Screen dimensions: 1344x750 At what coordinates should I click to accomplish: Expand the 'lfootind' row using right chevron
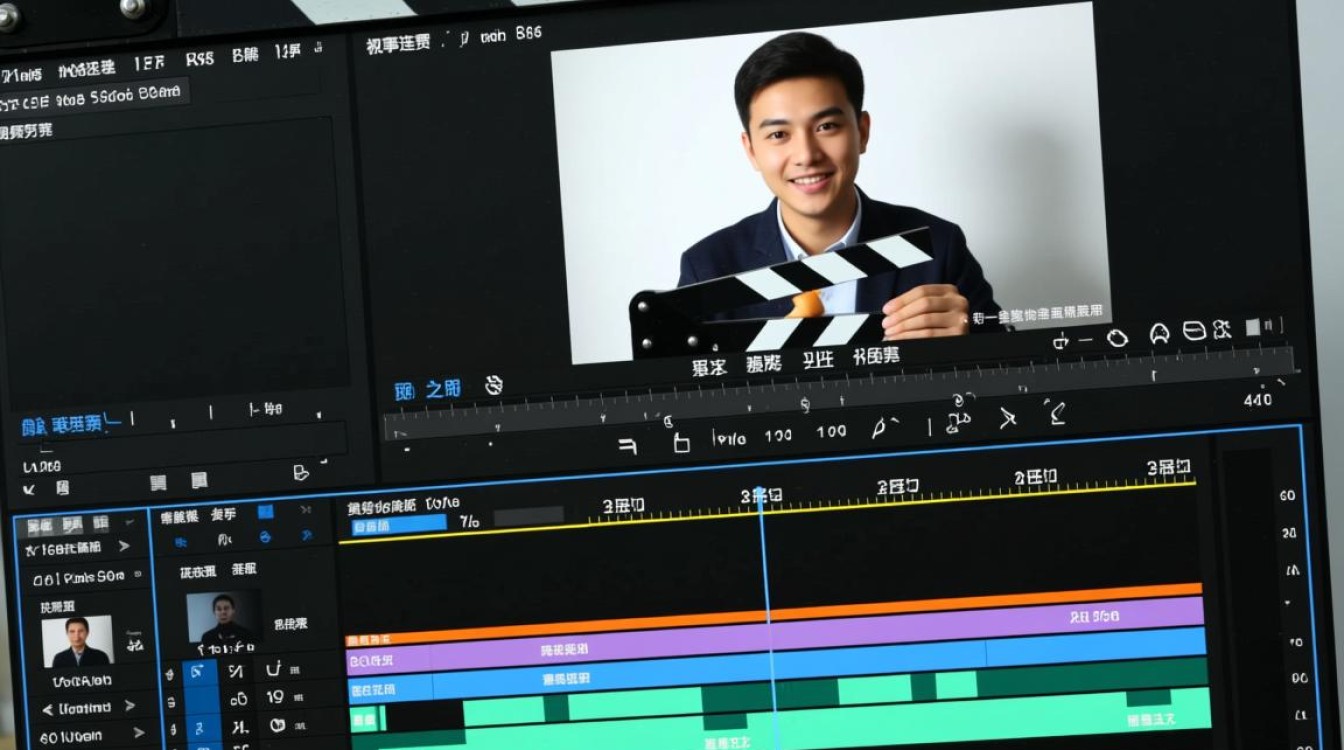click(x=128, y=707)
